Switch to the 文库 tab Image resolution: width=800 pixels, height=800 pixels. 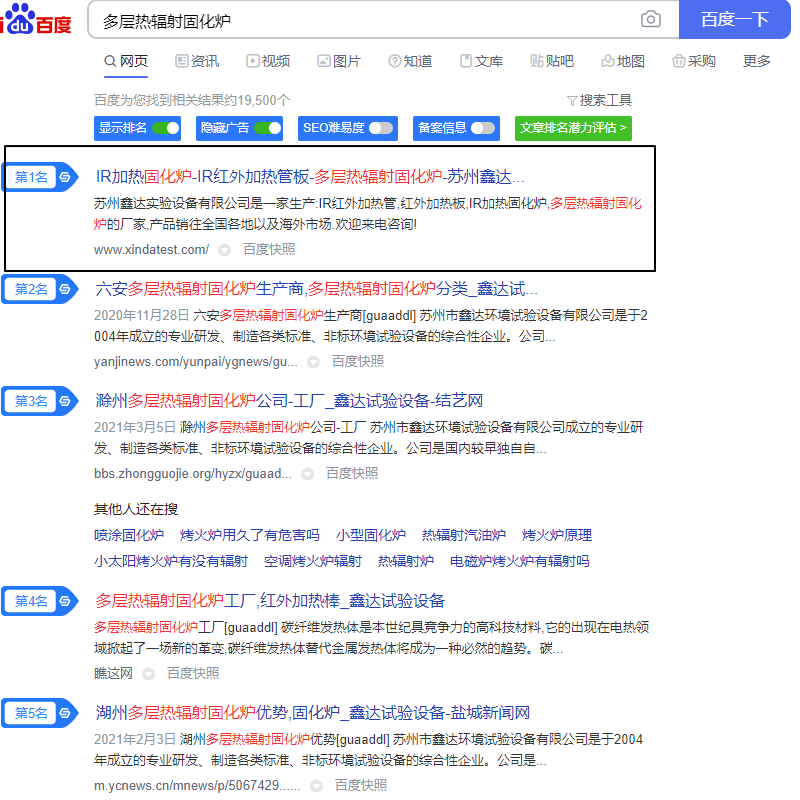point(481,61)
